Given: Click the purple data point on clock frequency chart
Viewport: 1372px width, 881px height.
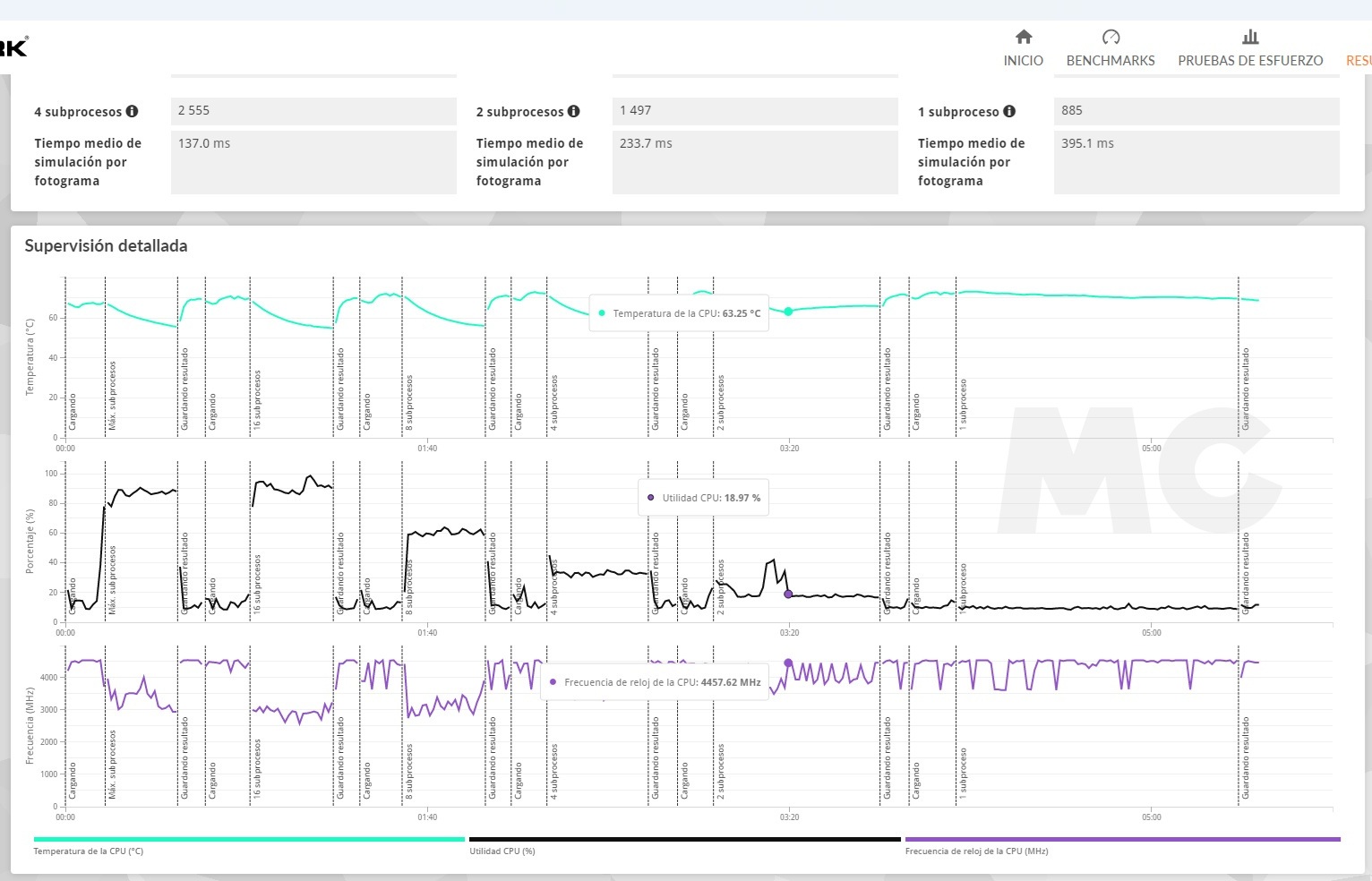Looking at the screenshot, I should pyautogui.click(x=788, y=663).
